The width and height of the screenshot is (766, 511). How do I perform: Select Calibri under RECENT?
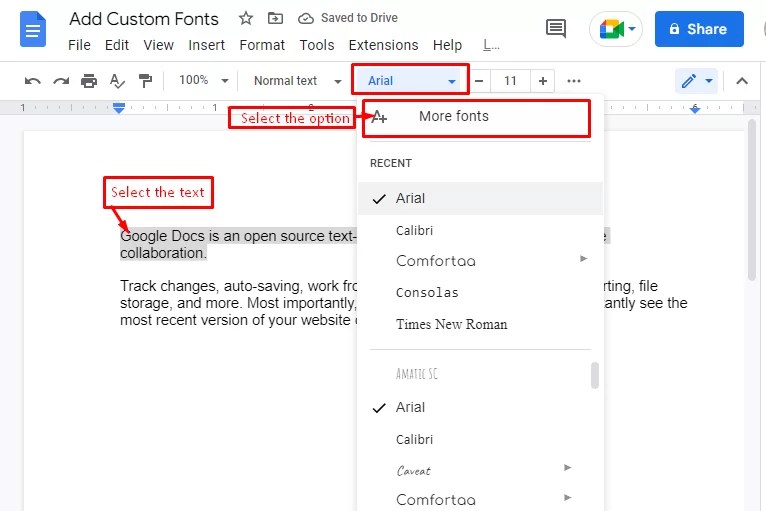tap(480, 230)
